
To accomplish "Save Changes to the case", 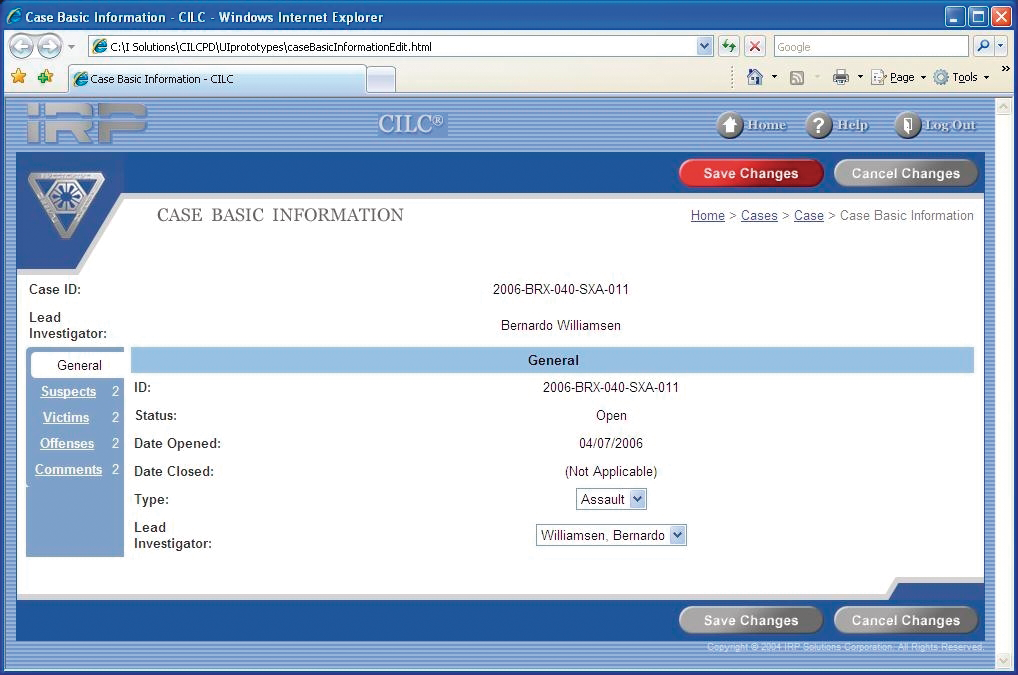I will coord(751,172).
